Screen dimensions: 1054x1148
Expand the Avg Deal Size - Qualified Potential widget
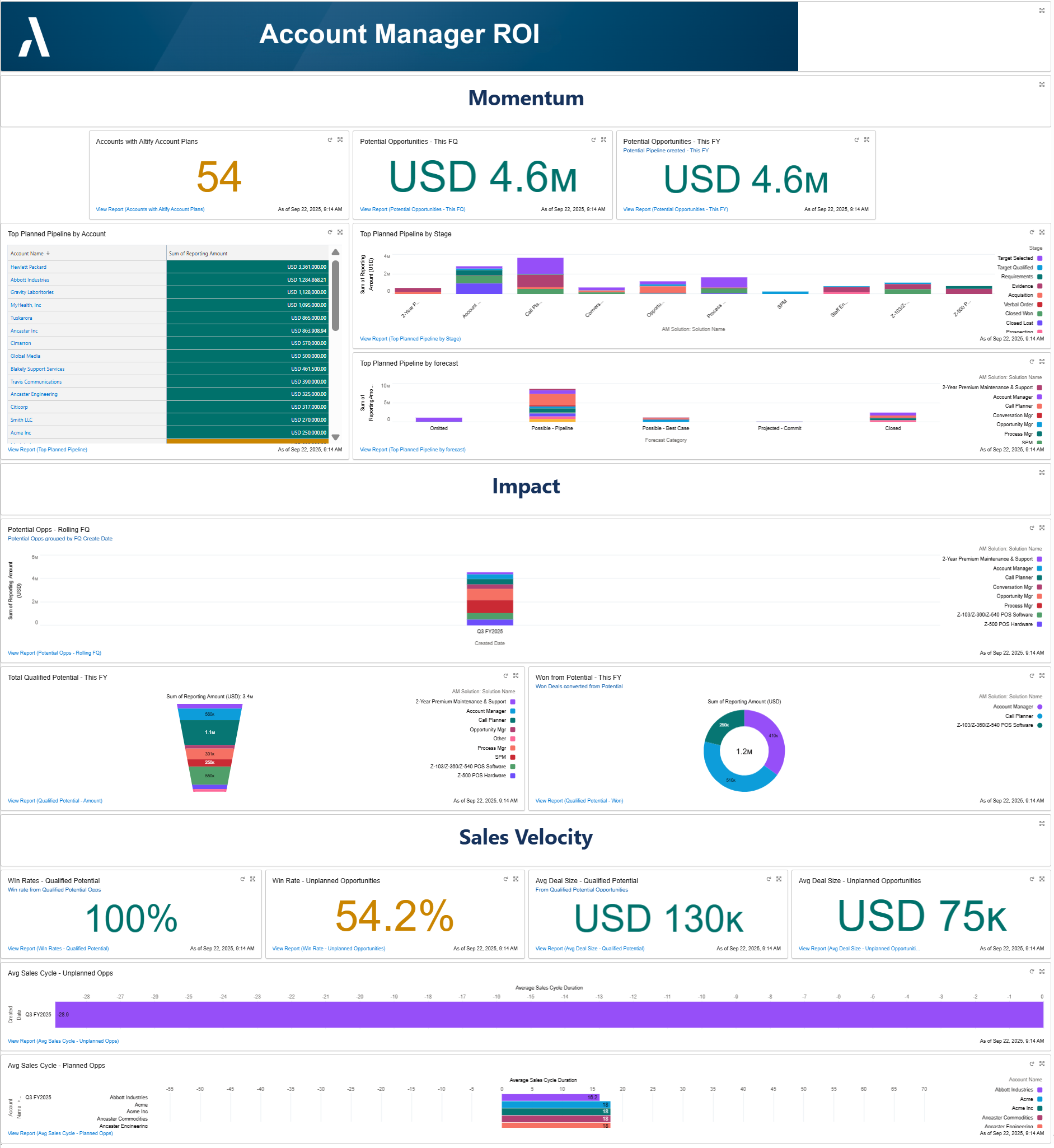pyautogui.click(x=779, y=879)
